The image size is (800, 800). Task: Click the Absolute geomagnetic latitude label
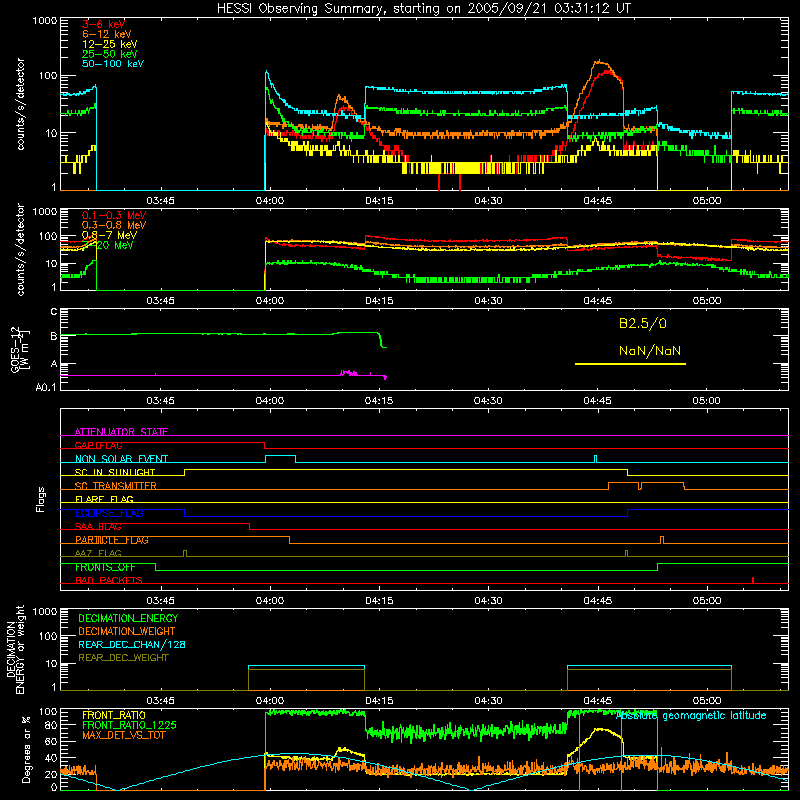tap(691, 716)
